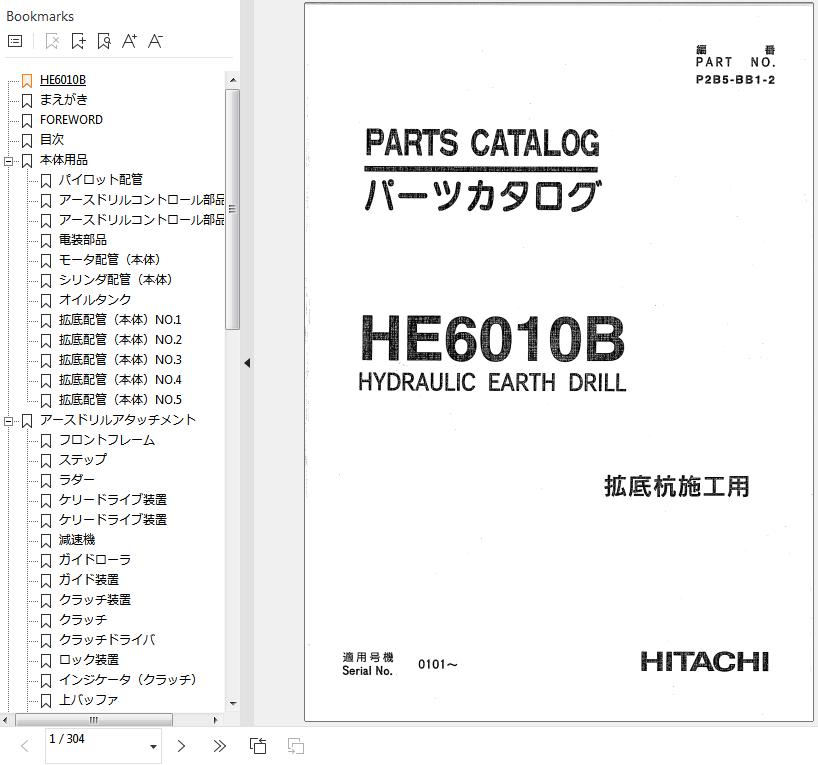Open the ロック装置 bookmark
This screenshot has height=765, width=818.
89,660
